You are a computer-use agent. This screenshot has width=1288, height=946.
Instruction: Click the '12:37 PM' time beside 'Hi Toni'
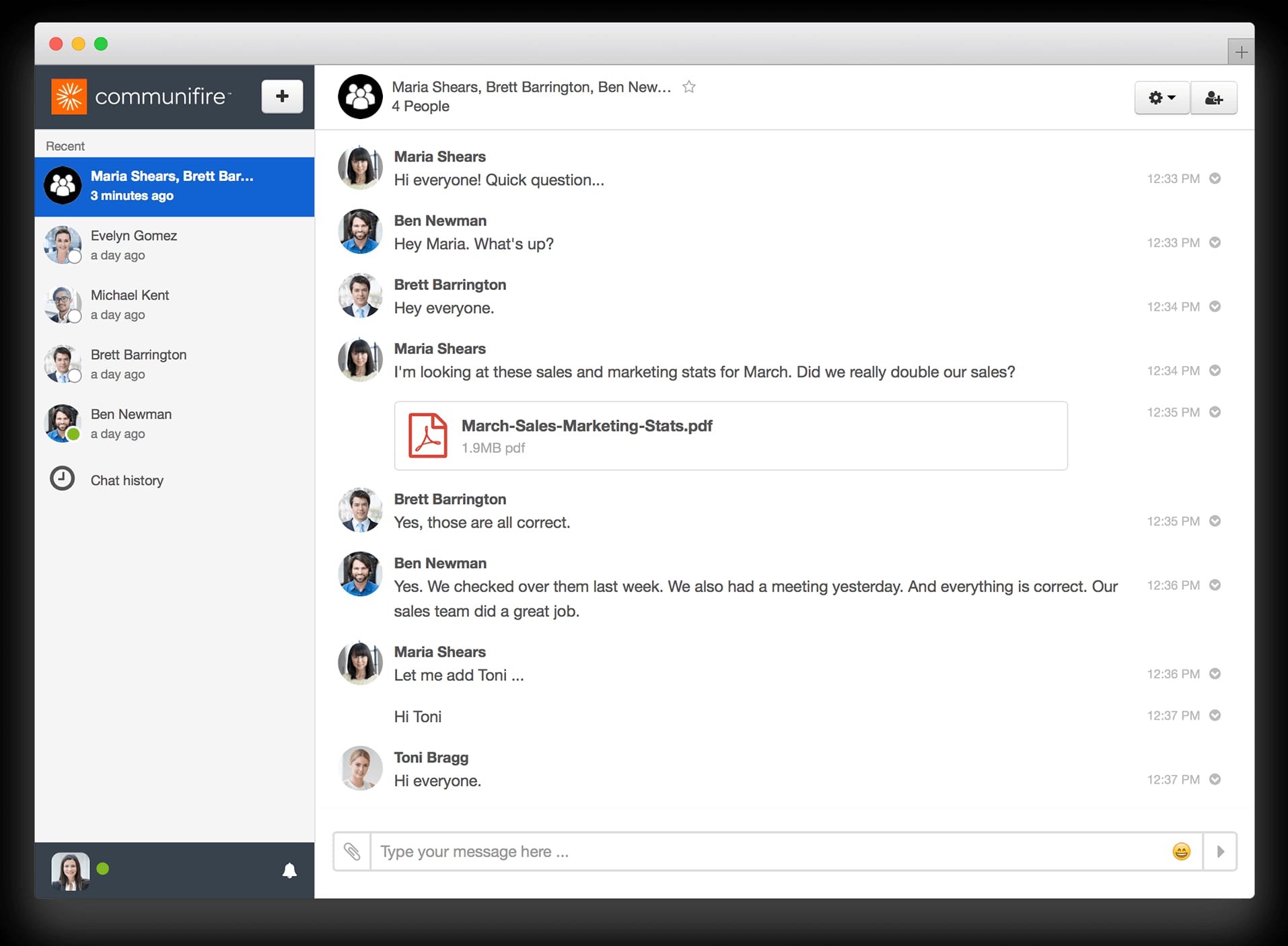click(1174, 715)
